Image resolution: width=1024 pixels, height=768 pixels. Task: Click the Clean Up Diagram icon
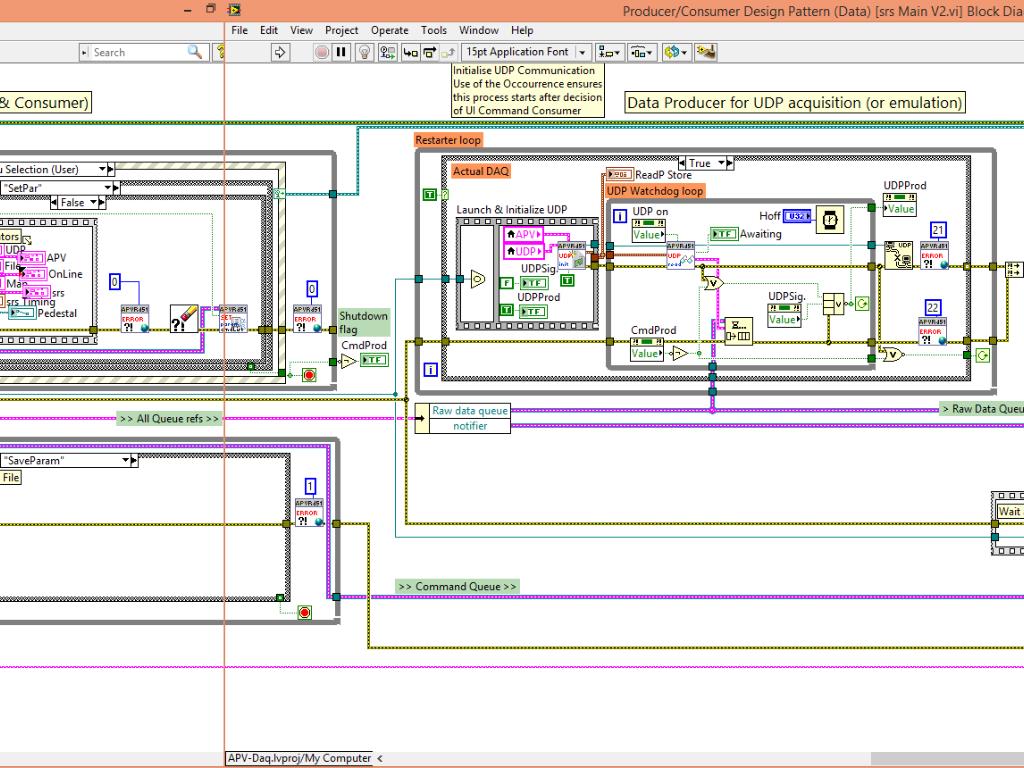pos(705,52)
